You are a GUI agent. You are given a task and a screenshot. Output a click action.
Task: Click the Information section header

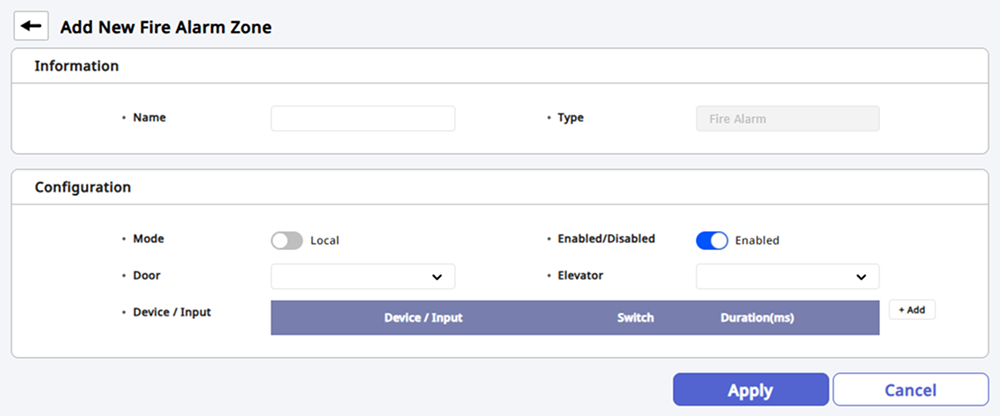pos(77,66)
